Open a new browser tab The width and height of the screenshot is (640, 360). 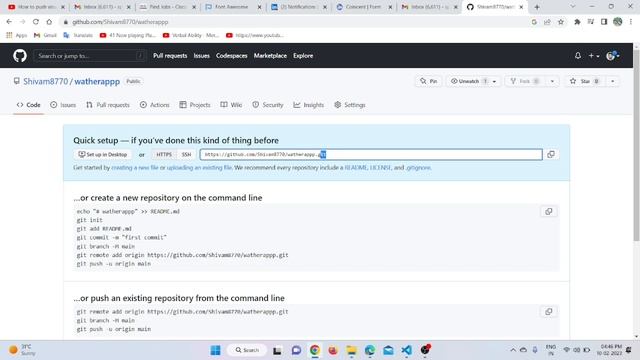click(537, 7)
